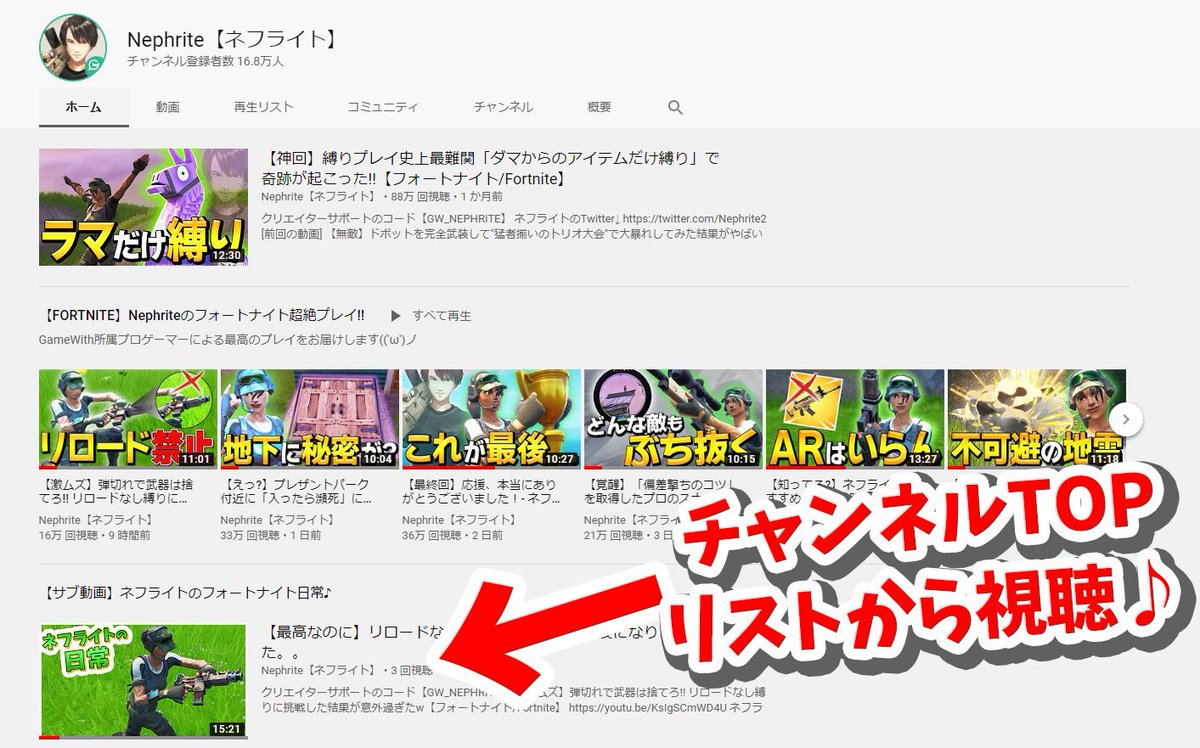
Task: Open the 再生リスト tab
Action: point(264,107)
